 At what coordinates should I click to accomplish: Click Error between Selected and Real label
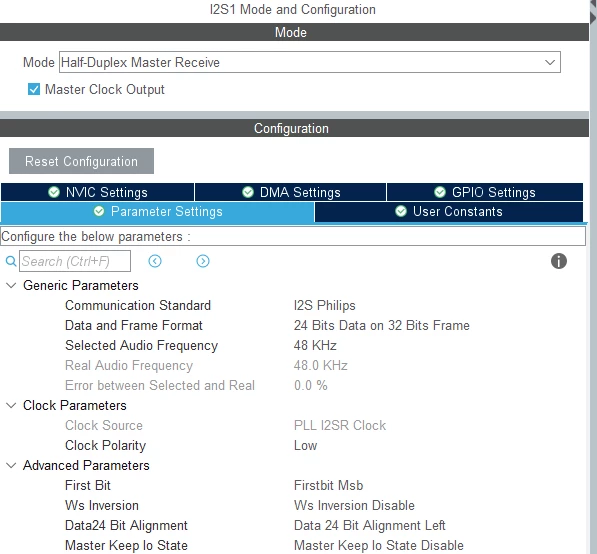[x=160, y=385]
